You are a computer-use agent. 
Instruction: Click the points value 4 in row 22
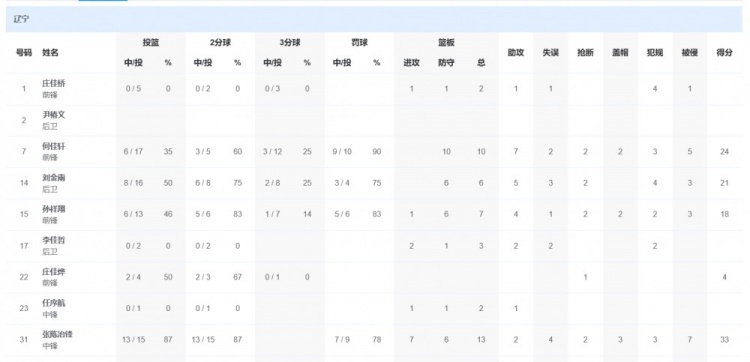pyautogui.click(x=725, y=277)
